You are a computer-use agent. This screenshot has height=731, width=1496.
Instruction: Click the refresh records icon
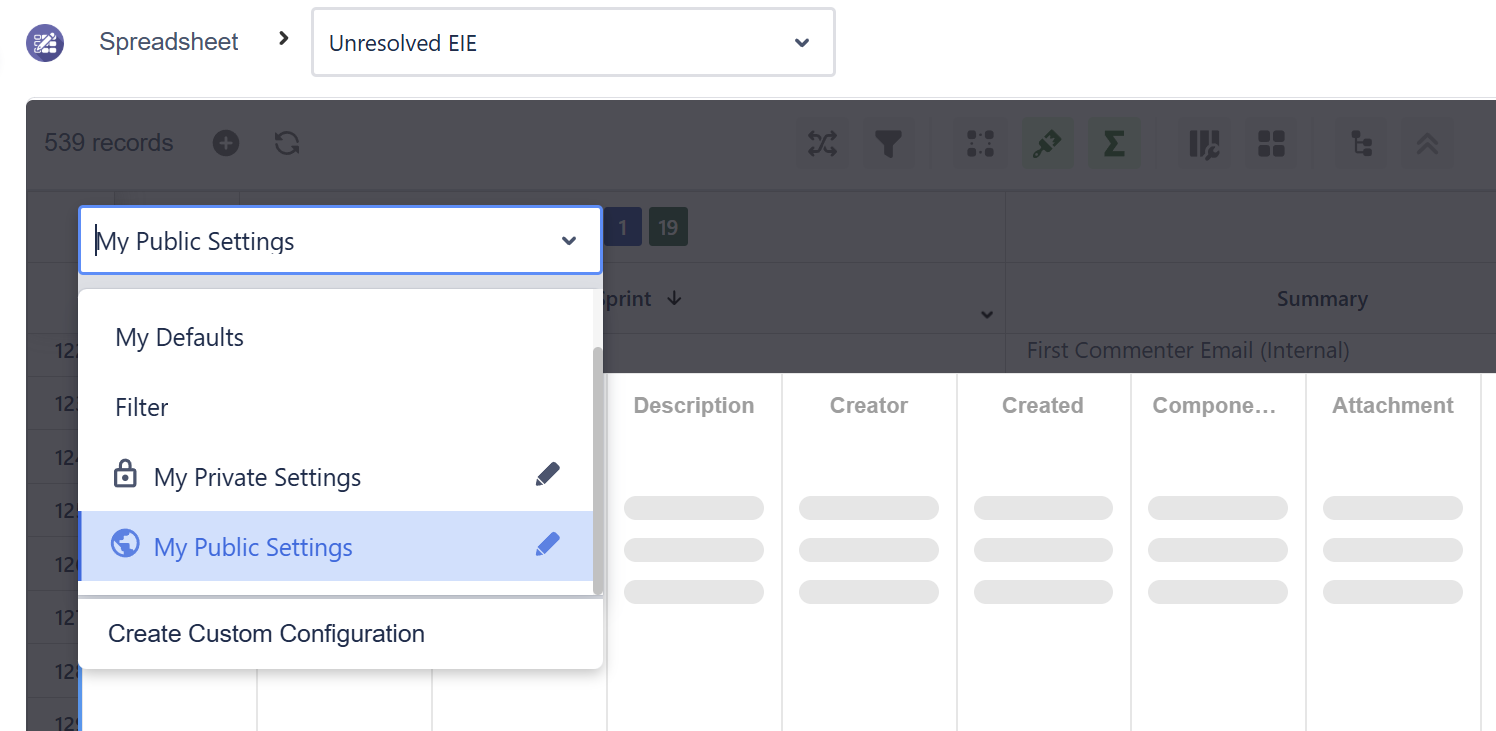click(x=287, y=143)
